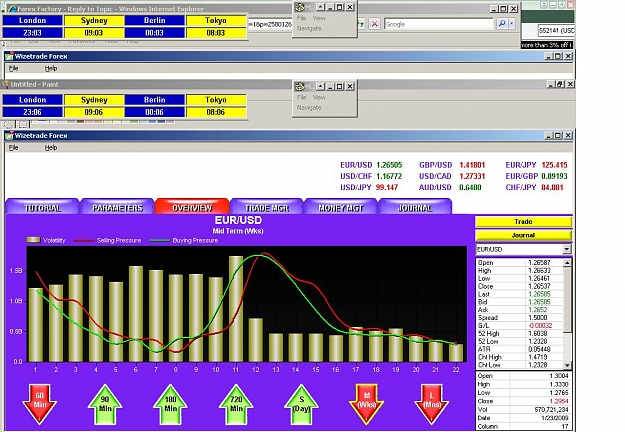Click the green S (Day) up arrow
The height and width of the screenshot is (432, 625).
tap(301, 404)
